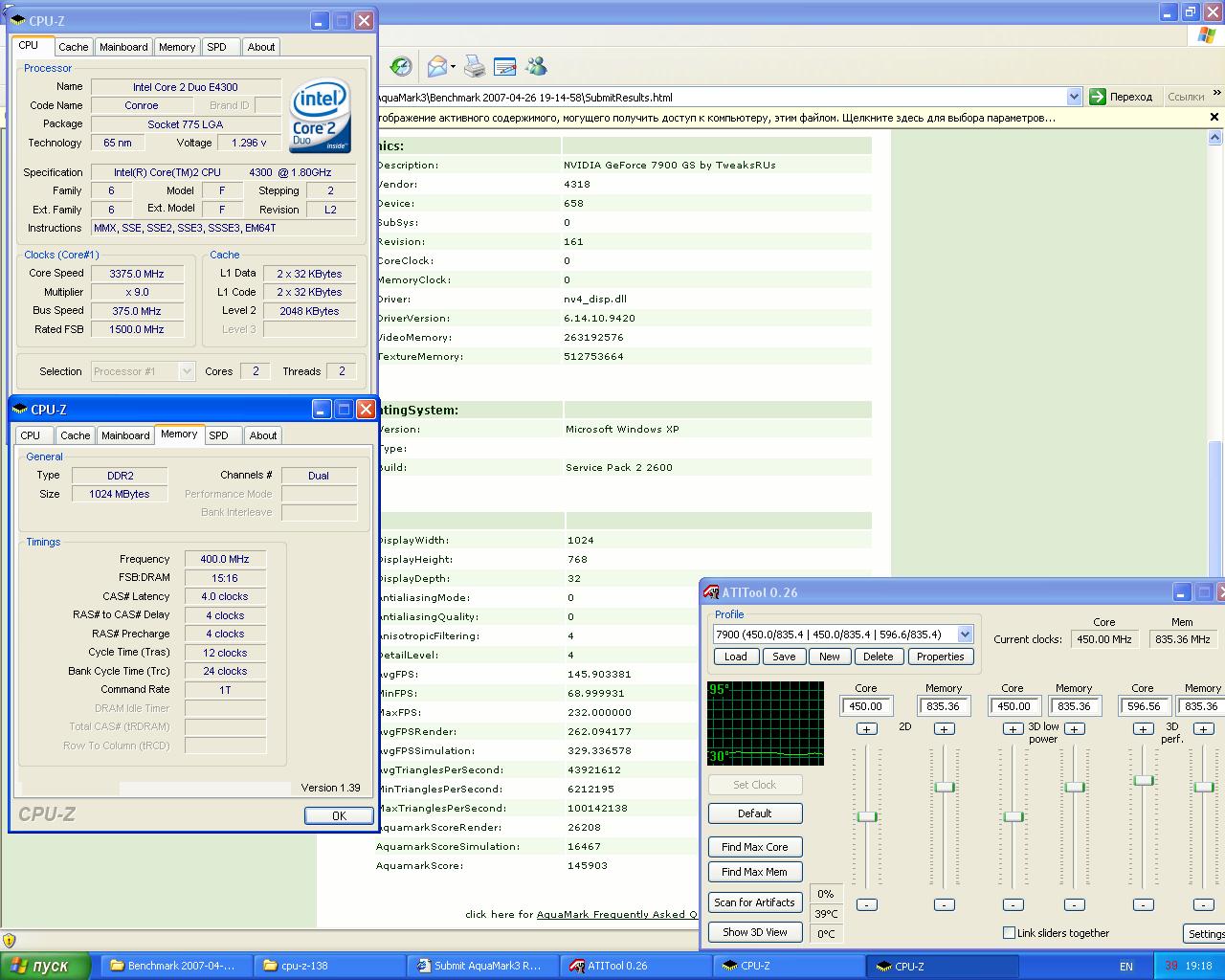Click the Переход go button
Image resolution: width=1225 pixels, height=980 pixels.
(x=1123, y=97)
